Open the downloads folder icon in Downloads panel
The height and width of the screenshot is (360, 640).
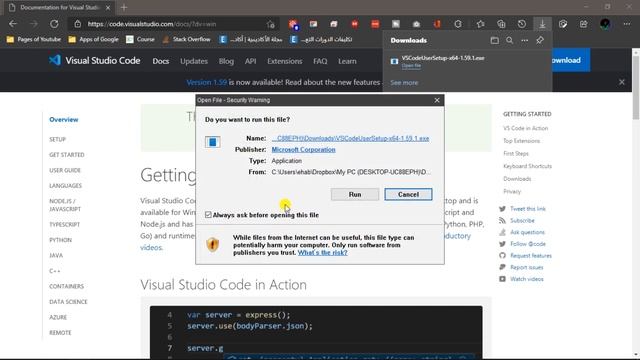[494, 40]
